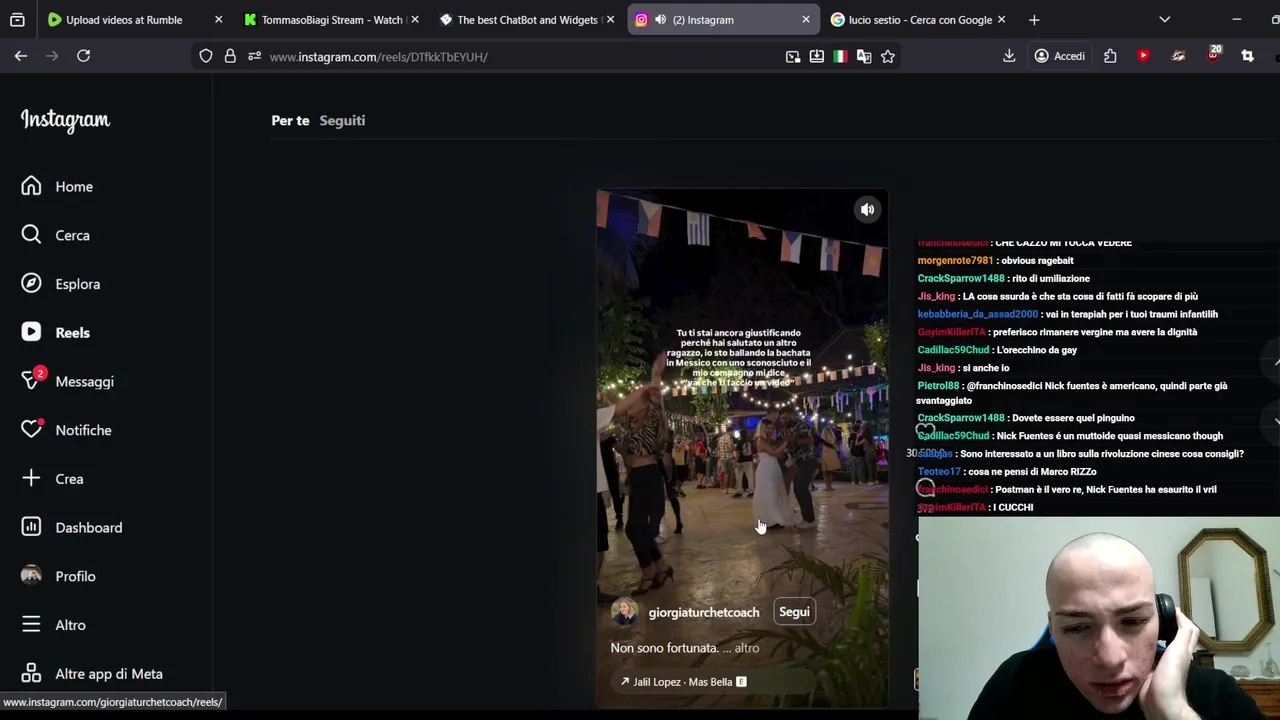
Task: Open the Dashboard chart icon
Action: [x=31, y=527]
